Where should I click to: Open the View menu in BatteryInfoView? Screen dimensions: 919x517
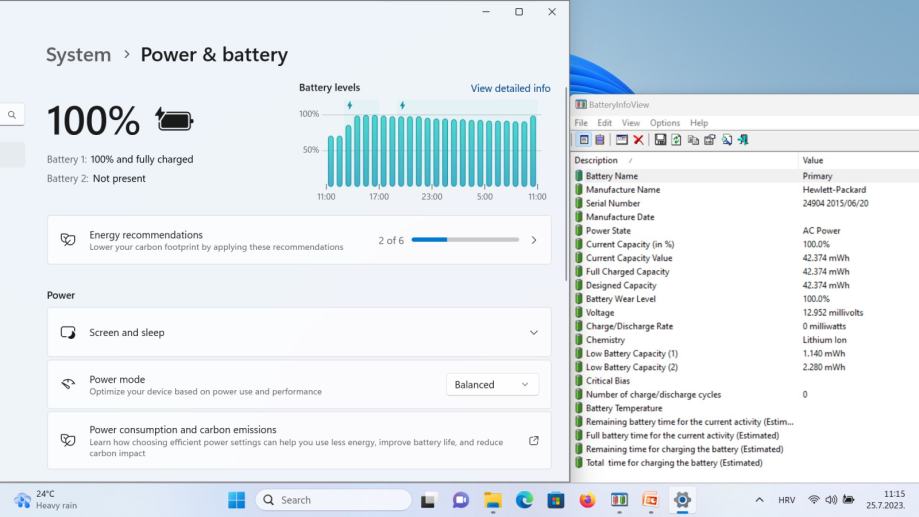(x=630, y=123)
